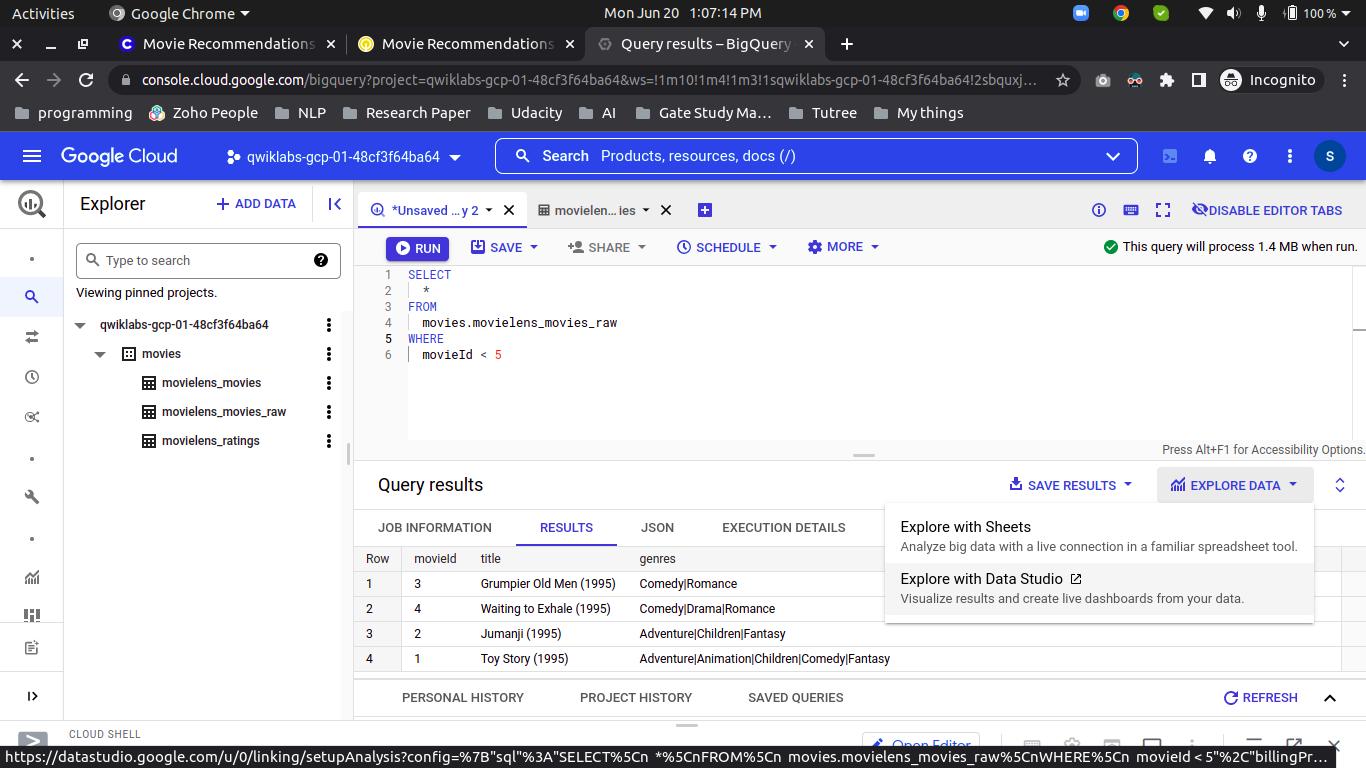The width and height of the screenshot is (1366, 768).
Task: Open the system clock calendar
Action: coord(683,13)
